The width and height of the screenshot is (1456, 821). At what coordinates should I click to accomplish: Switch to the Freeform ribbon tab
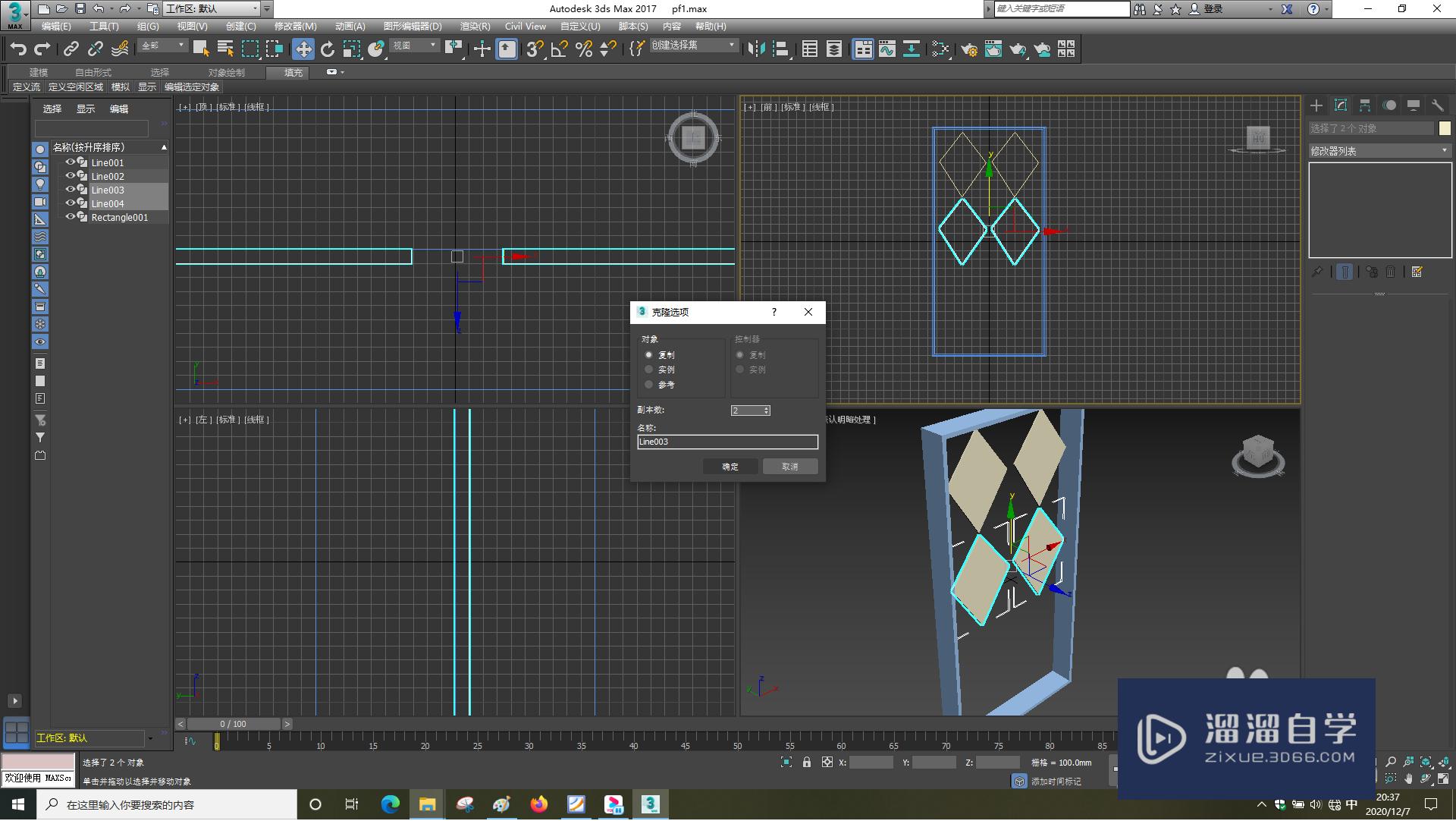pyautogui.click(x=93, y=73)
